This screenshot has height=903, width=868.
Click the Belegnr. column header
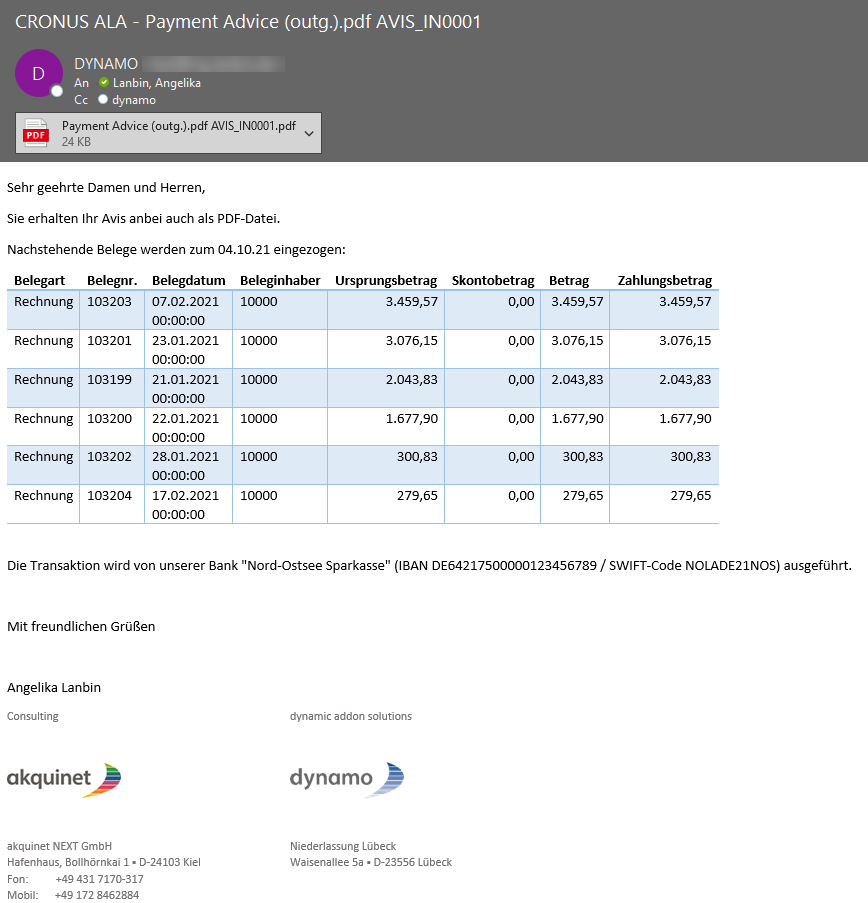coord(111,281)
